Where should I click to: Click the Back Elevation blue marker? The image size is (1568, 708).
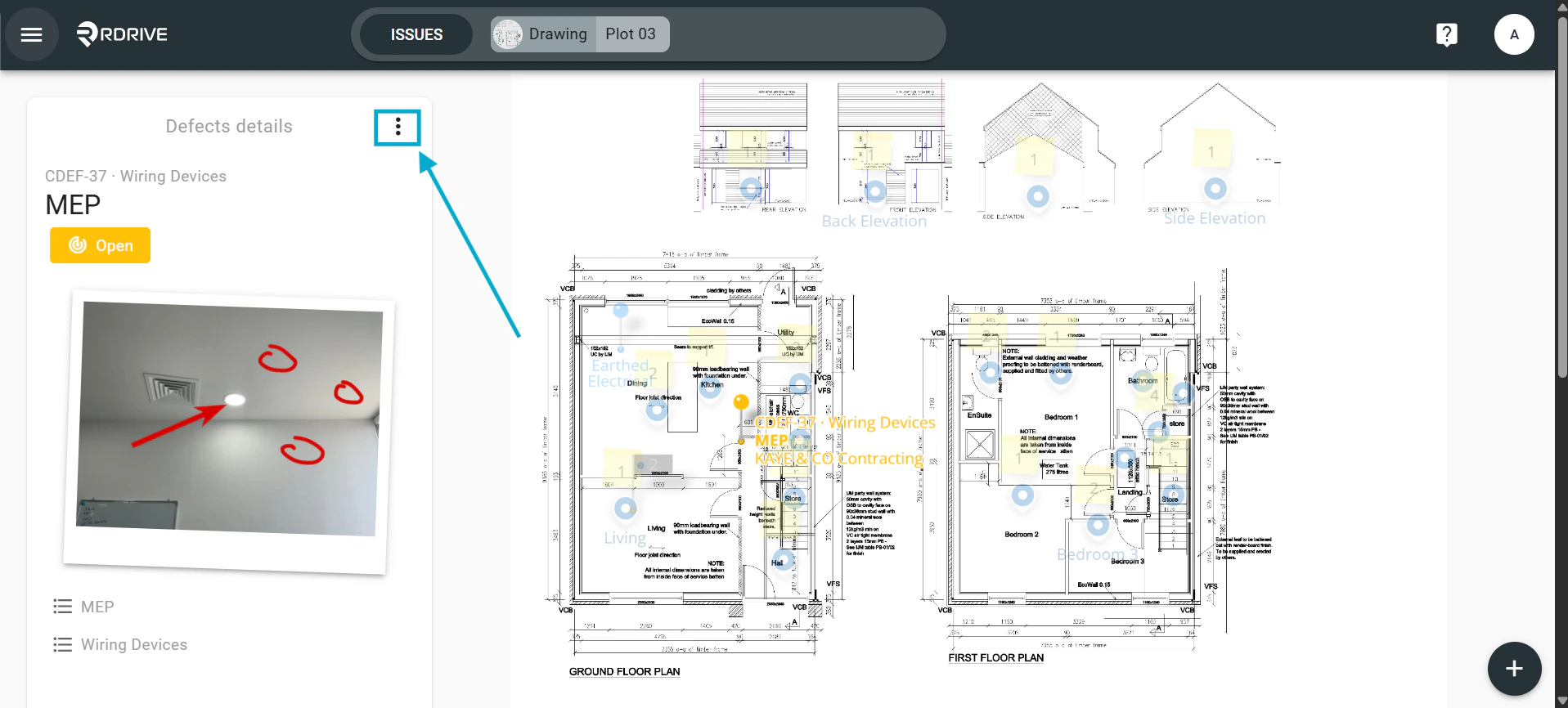(x=875, y=191)
